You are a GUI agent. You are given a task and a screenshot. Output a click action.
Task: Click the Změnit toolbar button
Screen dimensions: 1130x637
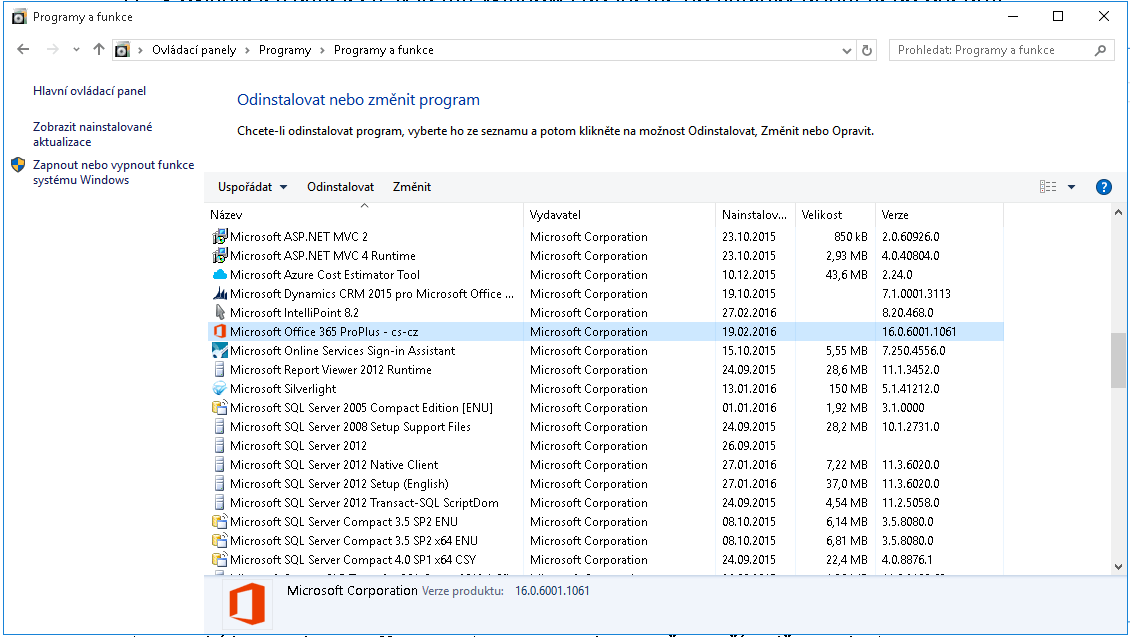point(412,187)
